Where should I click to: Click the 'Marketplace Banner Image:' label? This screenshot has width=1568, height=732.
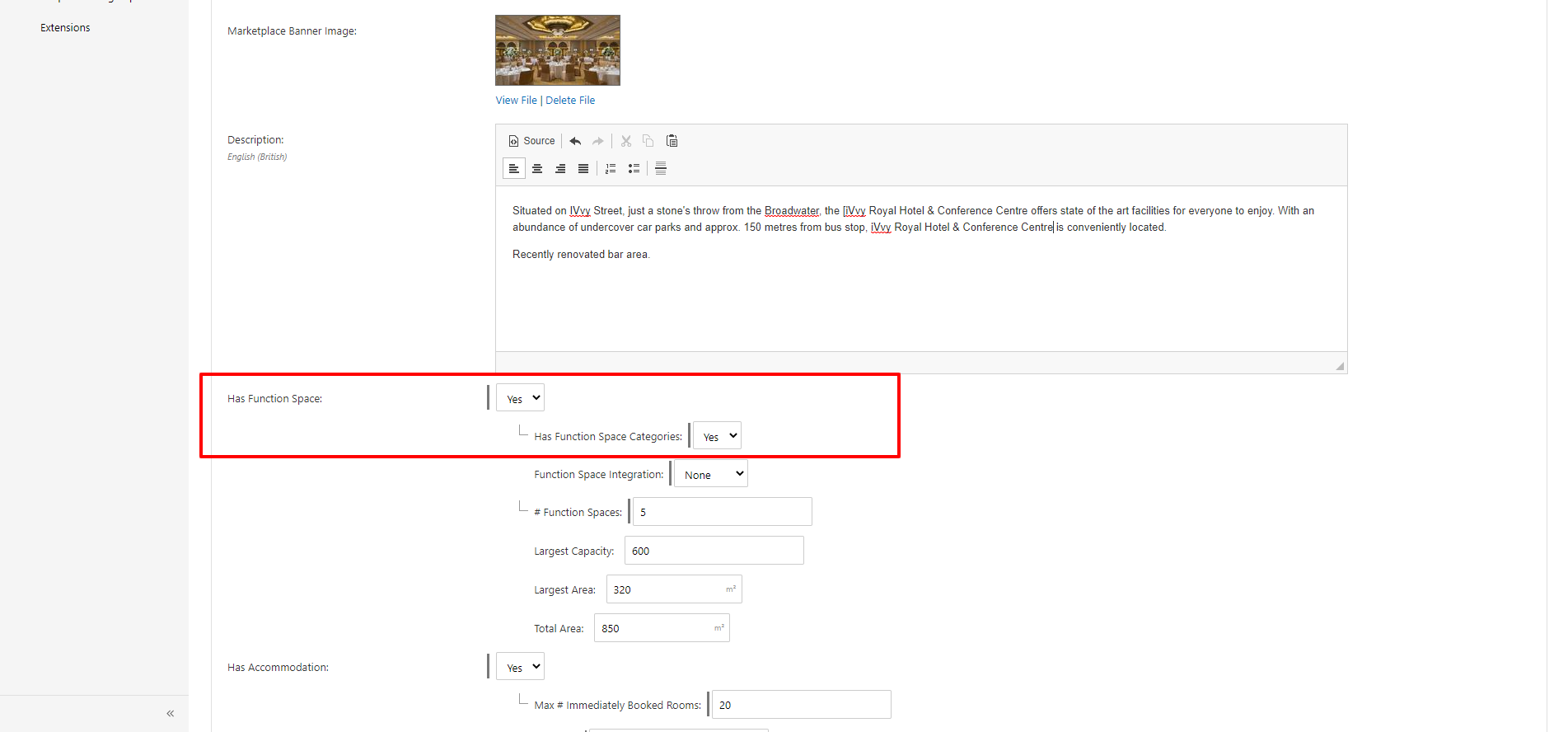pyautogui.click(x=292, y=31)
